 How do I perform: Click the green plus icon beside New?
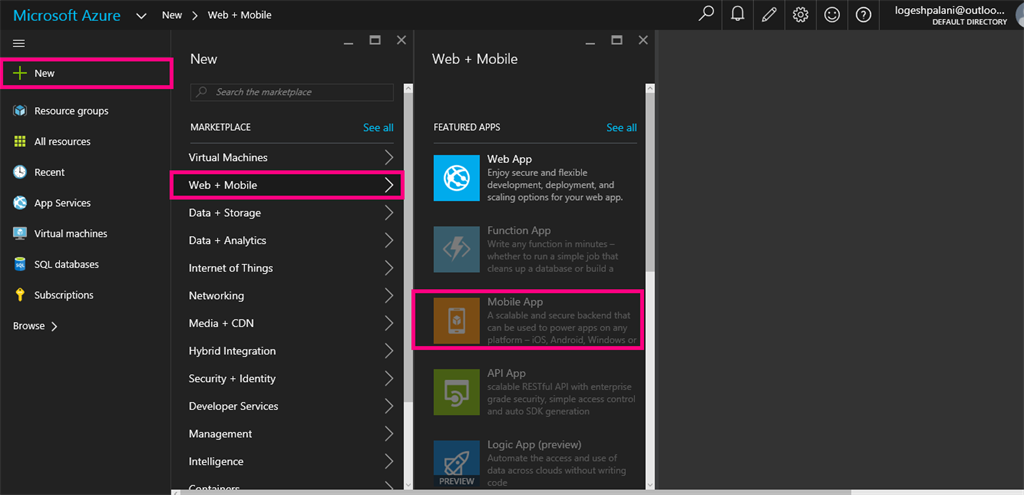[x=20, y=73]
